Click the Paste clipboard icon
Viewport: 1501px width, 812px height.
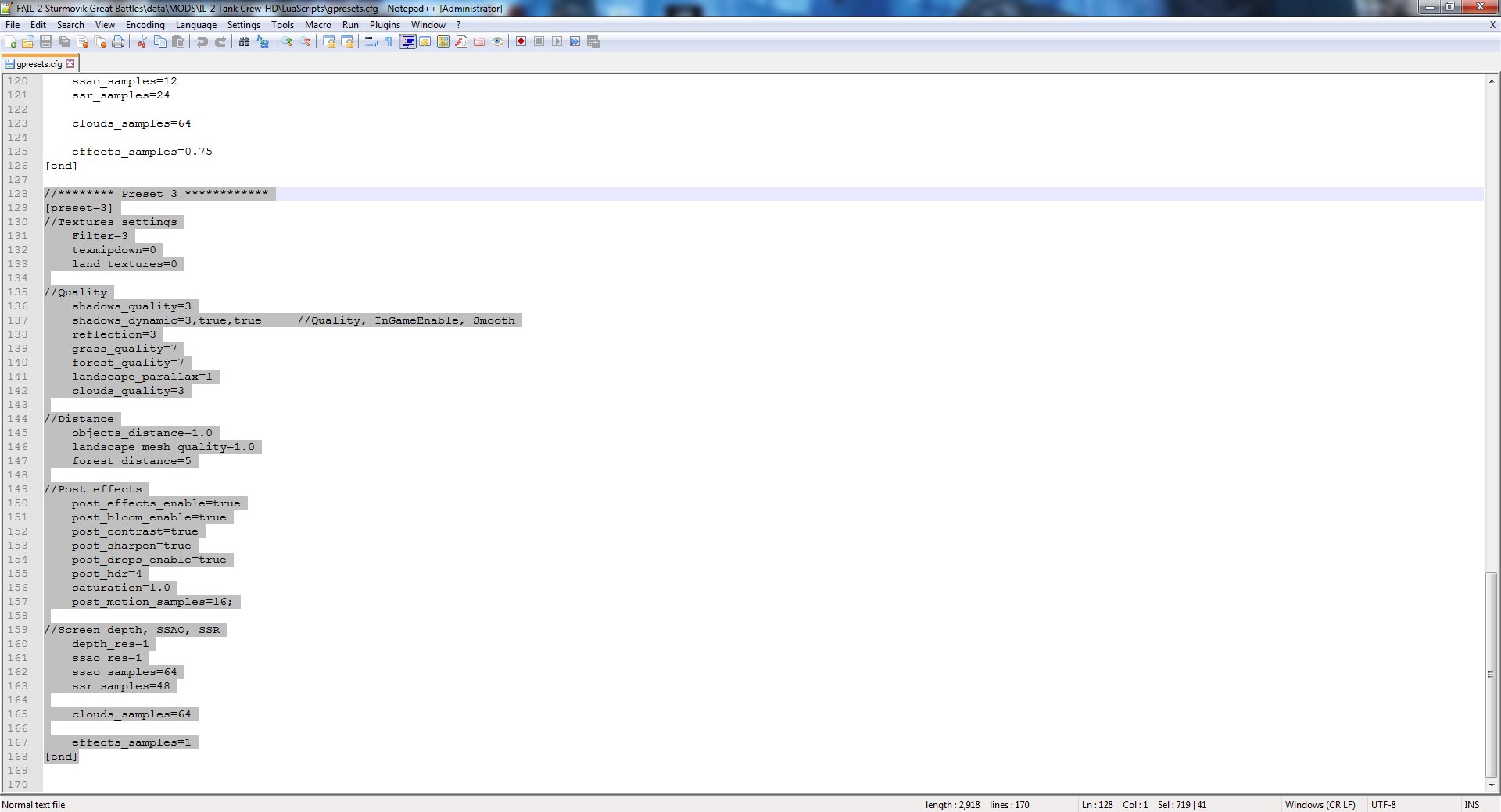(x=178, y=41)
